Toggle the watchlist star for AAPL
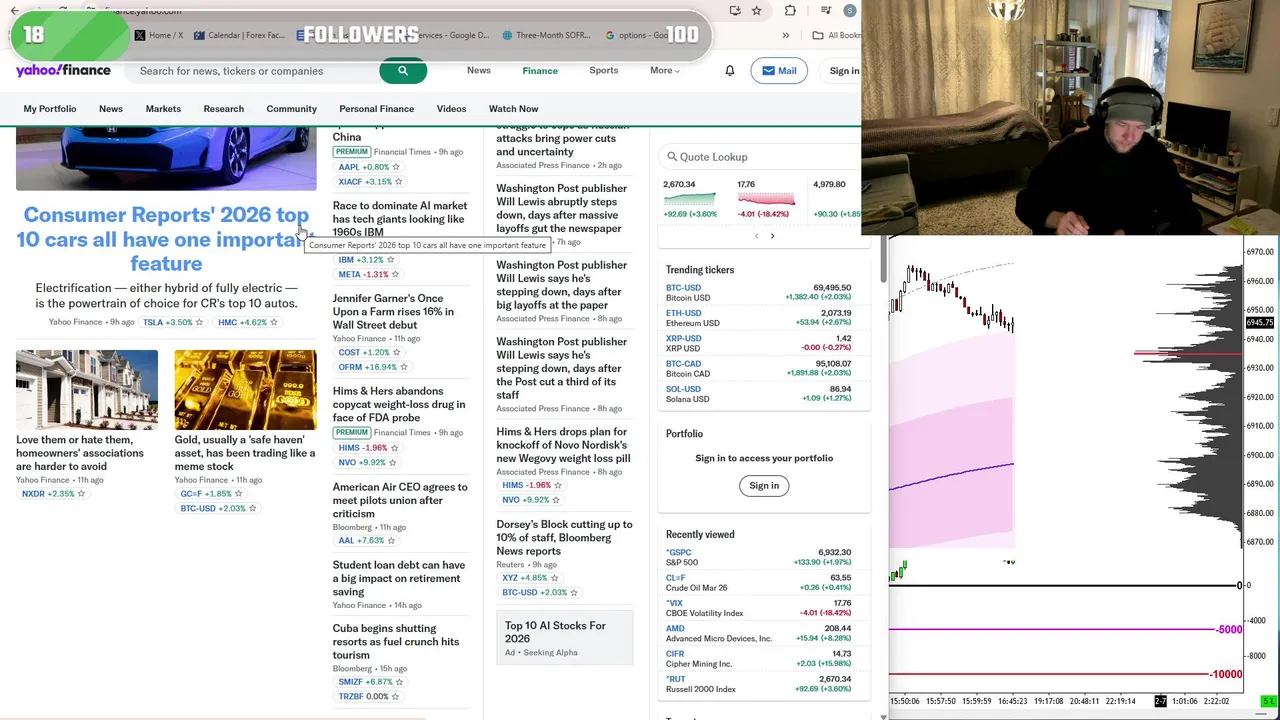 (x=396, y=167)
